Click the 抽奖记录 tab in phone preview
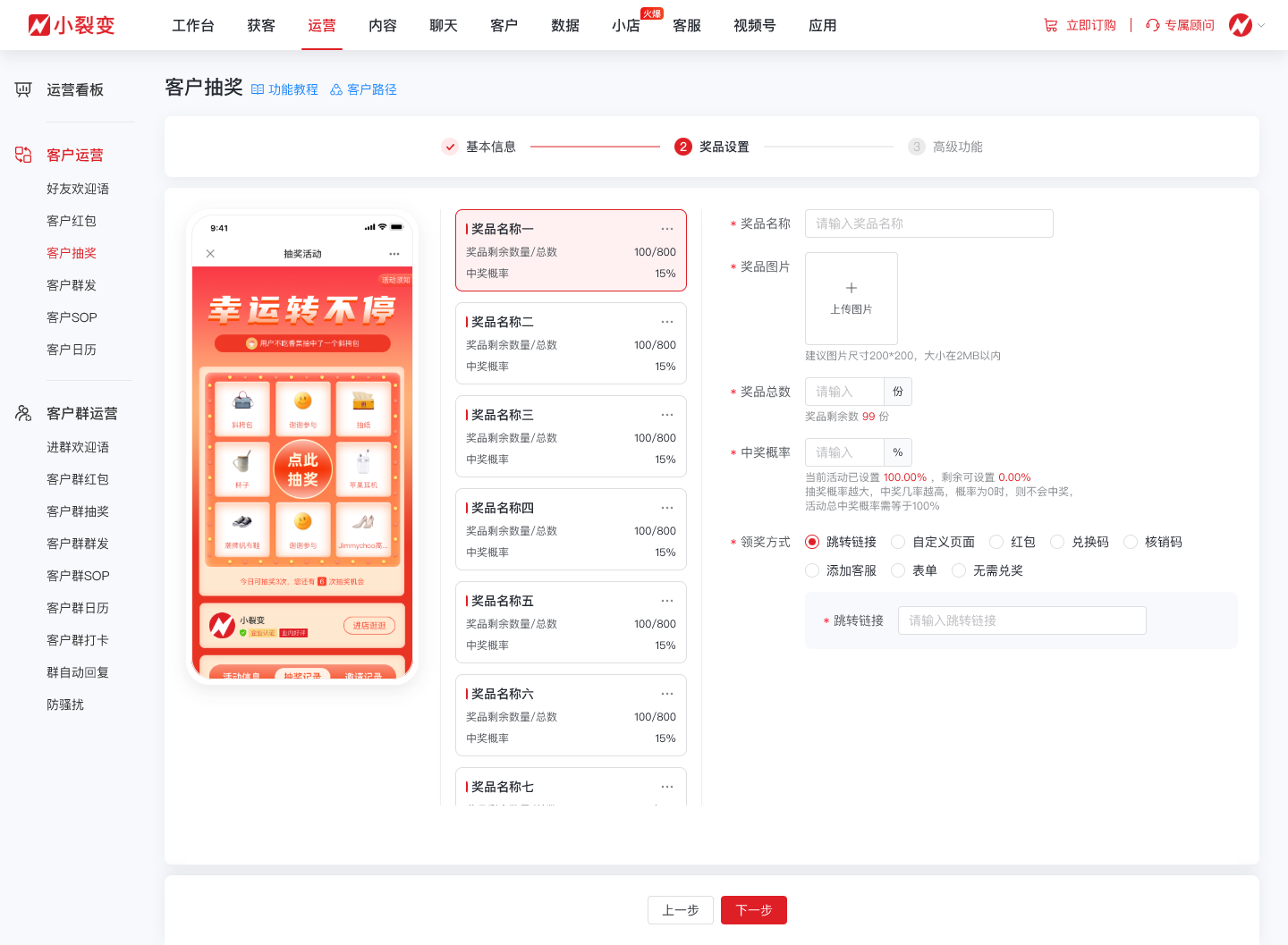 point(302,675)
